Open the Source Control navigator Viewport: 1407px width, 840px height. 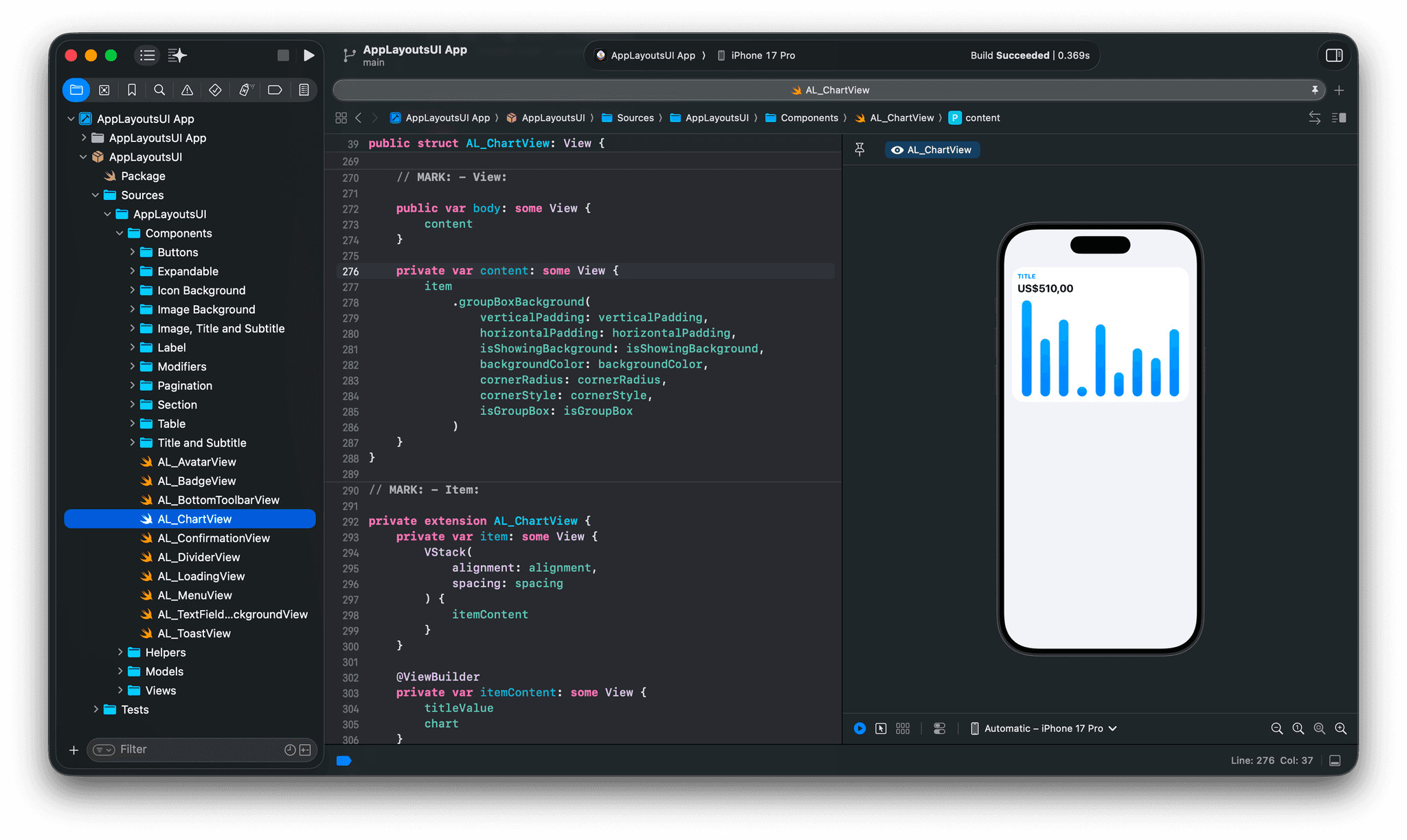point(104,90)
